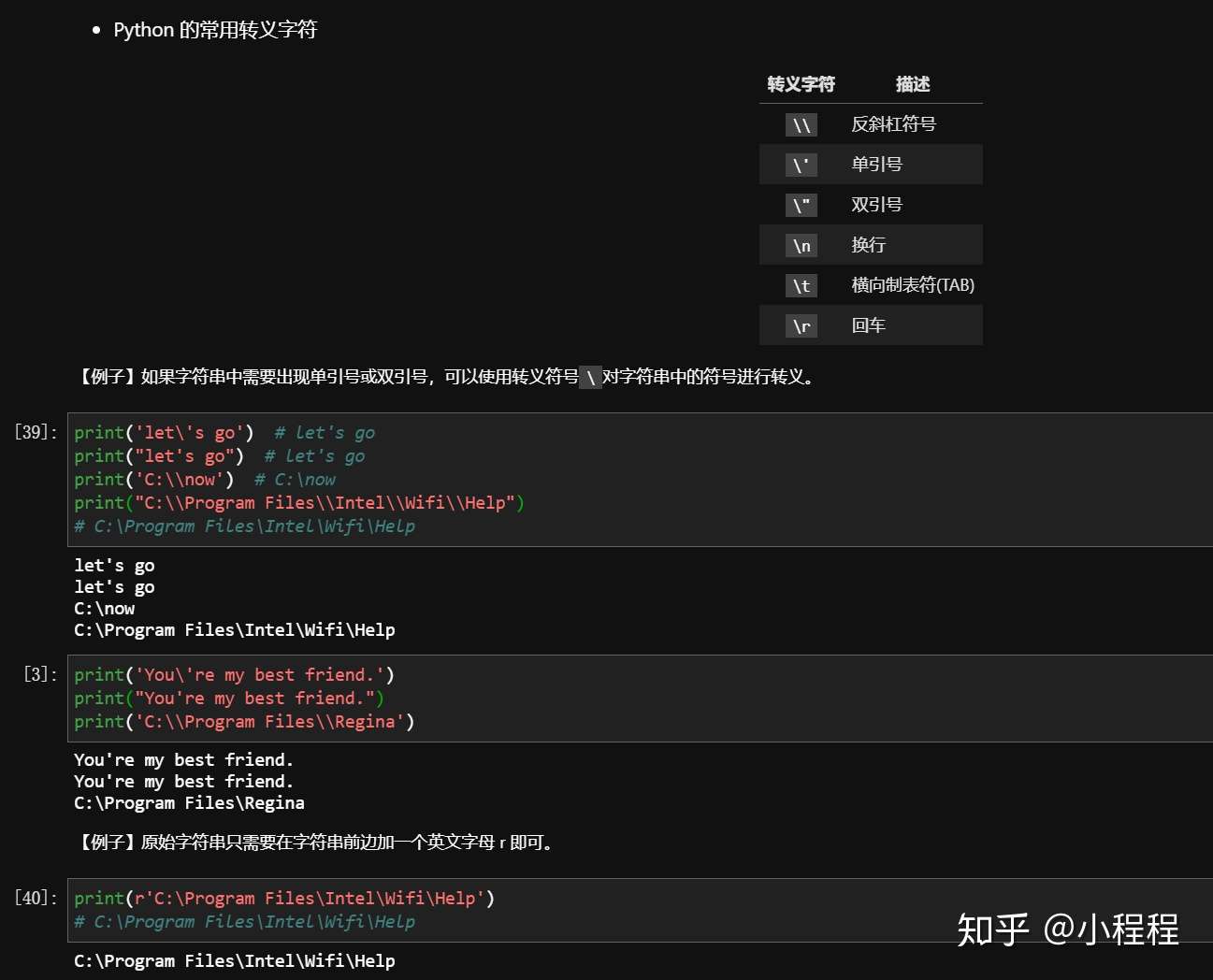Select the \' escape code cell
Viewport: 1213px width, 980px height.
pos(801,165)
